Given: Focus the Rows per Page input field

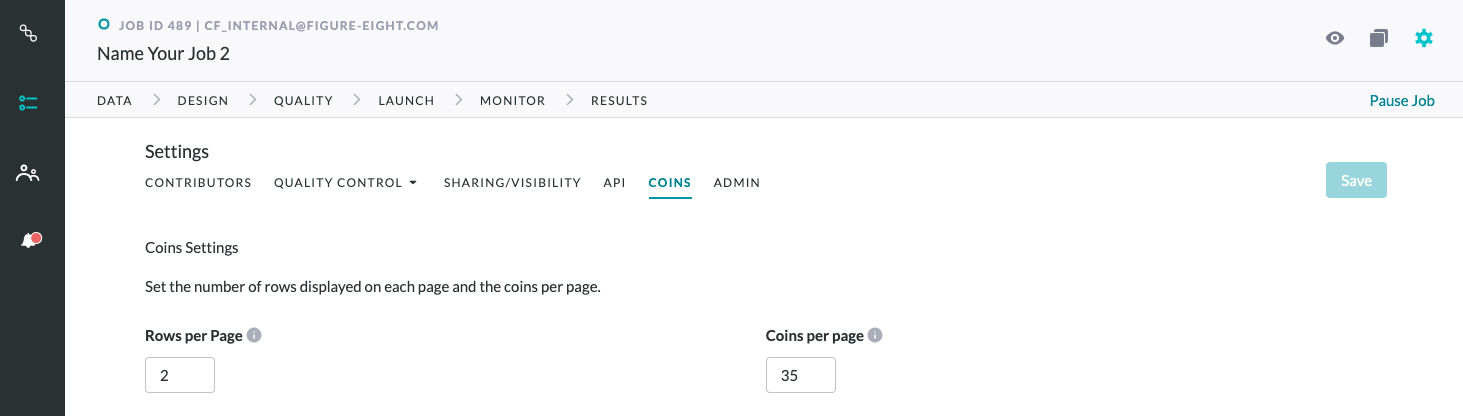Looking at the screenshot, I should [180, 375].
